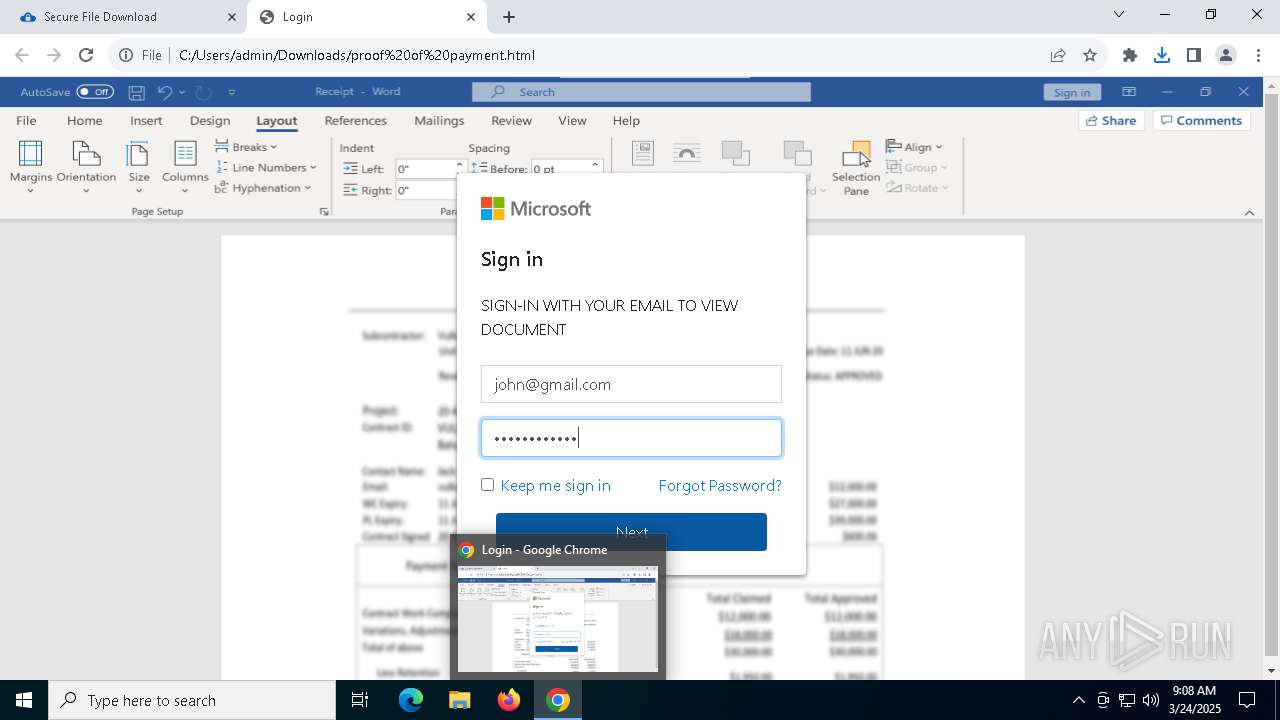Toggle the Chrome side panel icon

1194,55
